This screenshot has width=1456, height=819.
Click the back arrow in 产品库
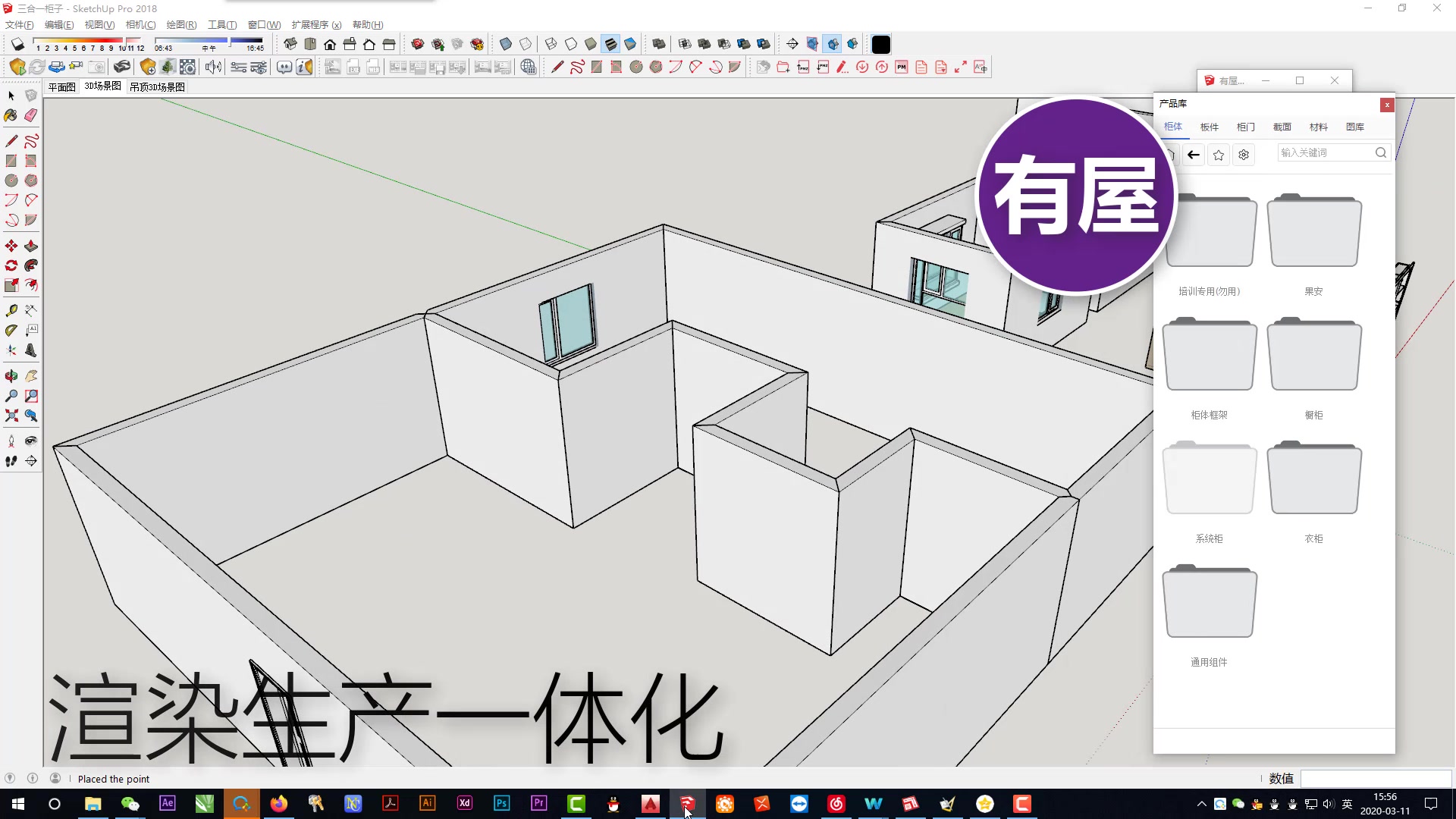(x=1194, y=155)
